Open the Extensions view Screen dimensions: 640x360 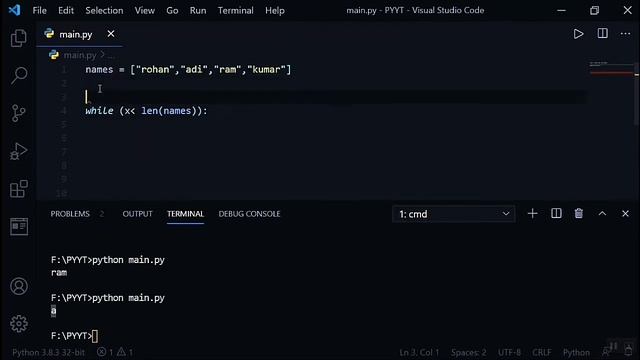(x=19, y=189)
